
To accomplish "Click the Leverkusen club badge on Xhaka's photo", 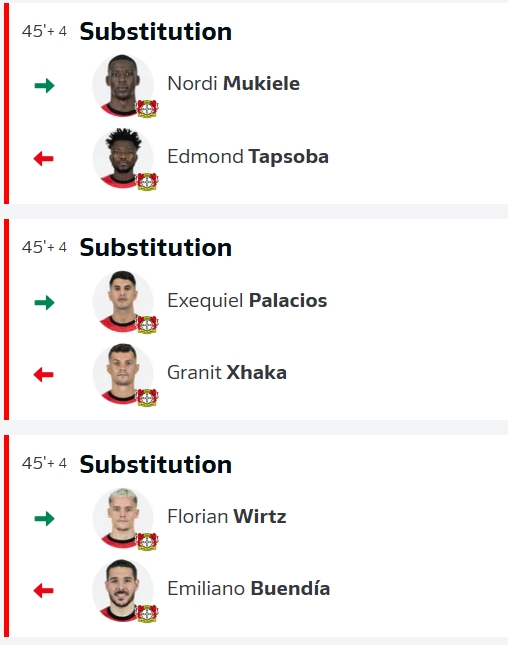I will point(147,398).
